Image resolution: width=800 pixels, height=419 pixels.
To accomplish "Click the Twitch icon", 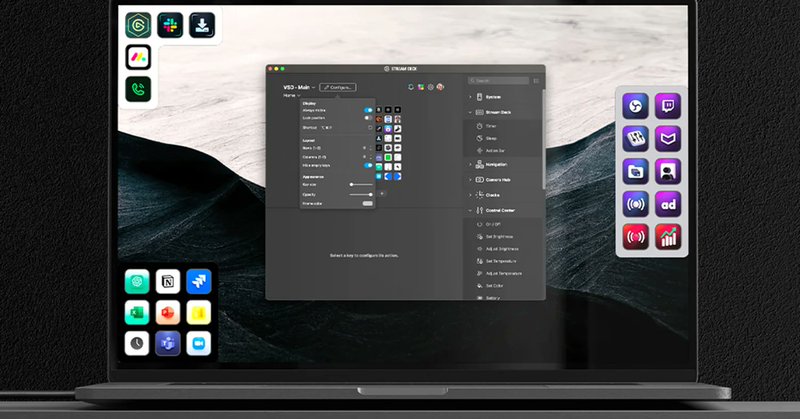I will (668, 106).
